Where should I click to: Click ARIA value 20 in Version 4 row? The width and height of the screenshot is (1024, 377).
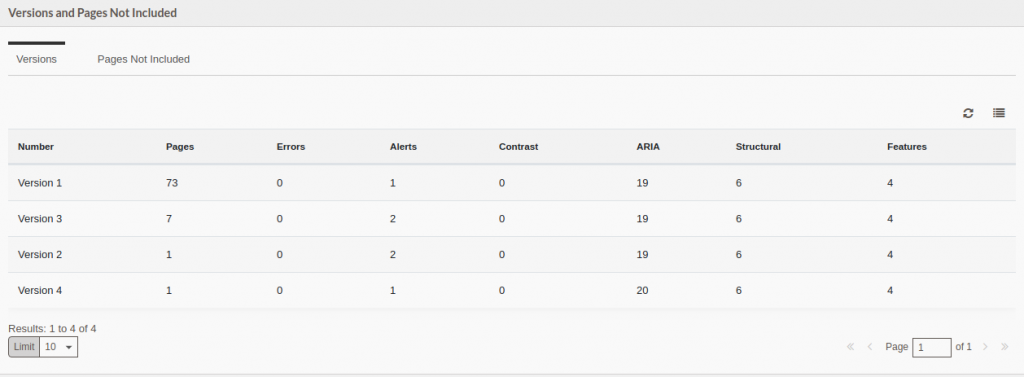pyautogui.click(x=642, y=290)
